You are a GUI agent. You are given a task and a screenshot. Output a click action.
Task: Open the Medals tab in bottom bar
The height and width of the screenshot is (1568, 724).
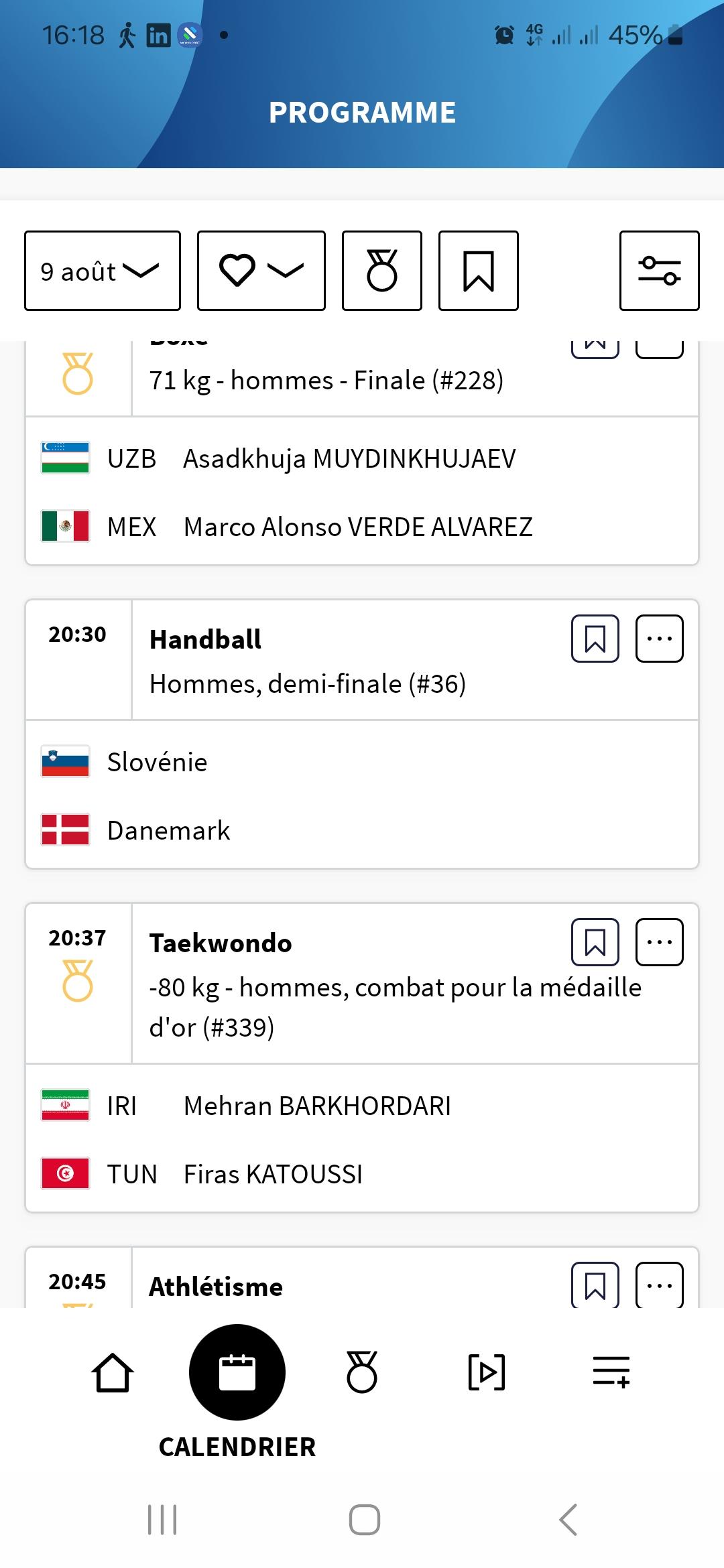[362, 1372]
